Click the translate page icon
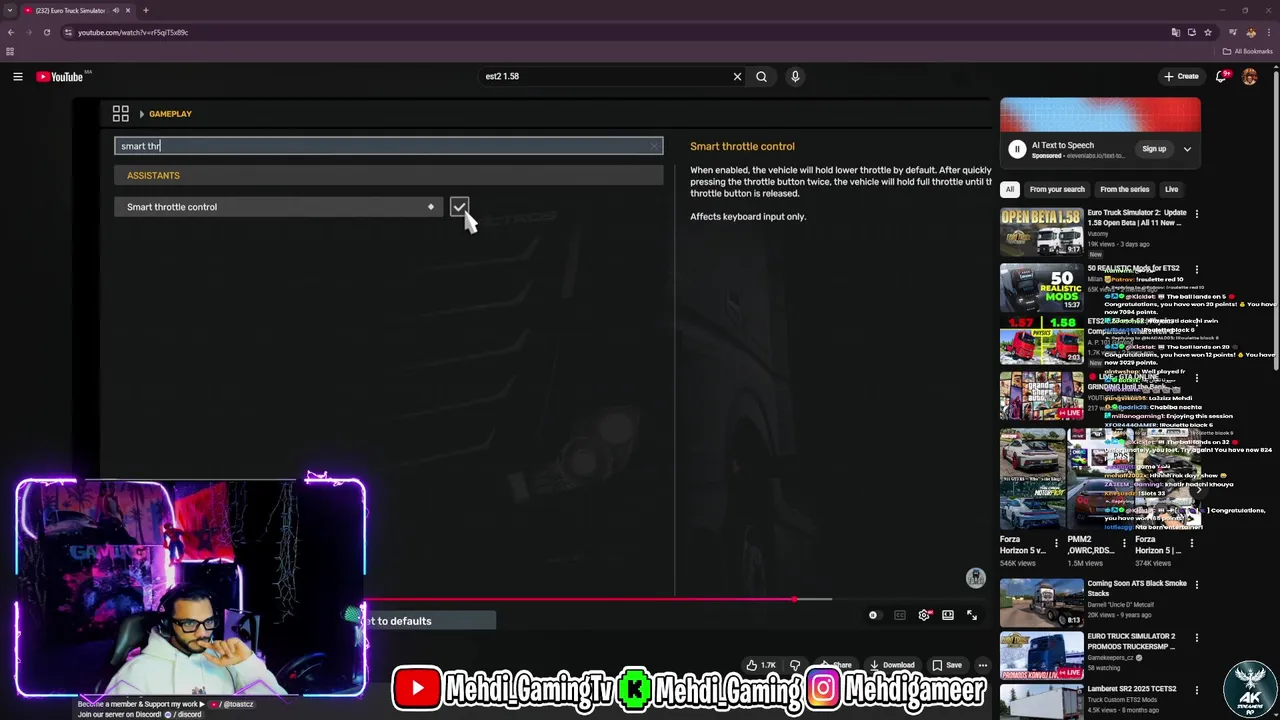 pos(1176,32)
